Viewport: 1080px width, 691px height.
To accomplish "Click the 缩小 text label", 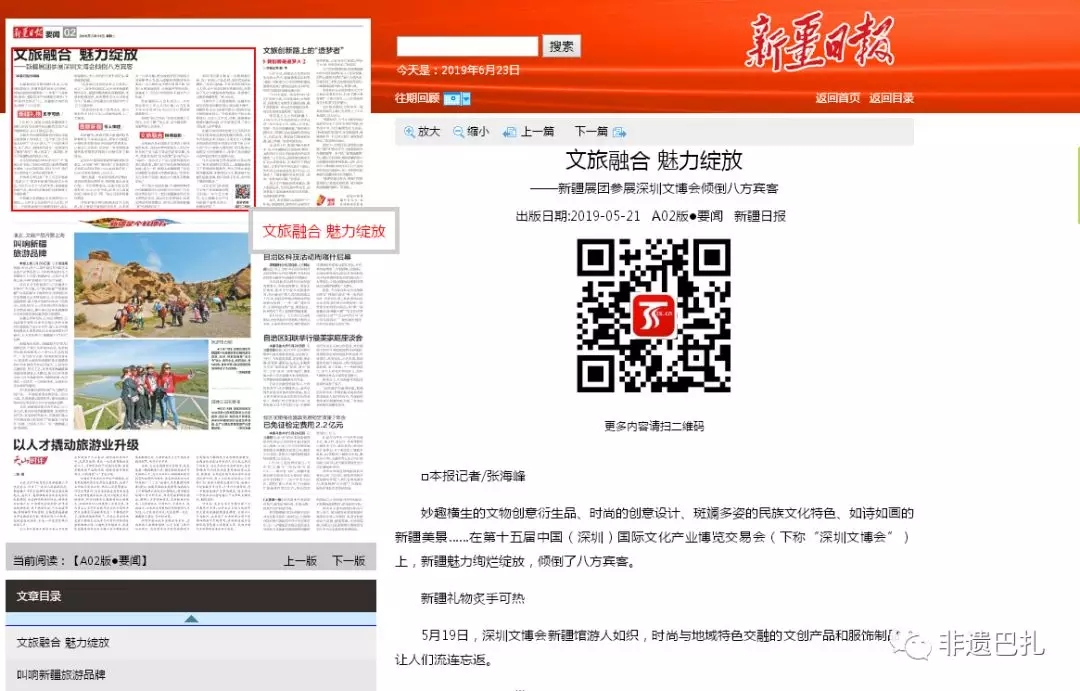I will point(477,131).
